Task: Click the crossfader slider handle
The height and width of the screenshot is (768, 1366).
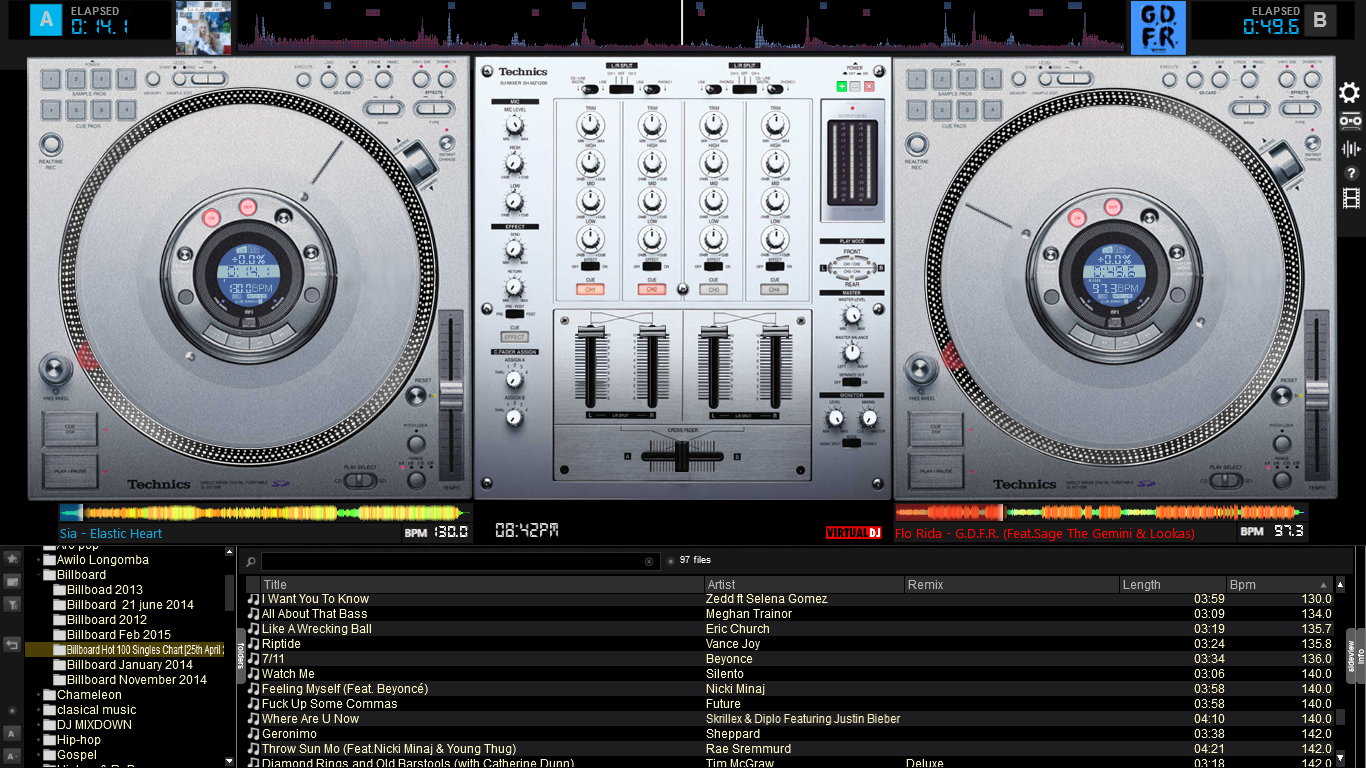Action: point(683,457)
